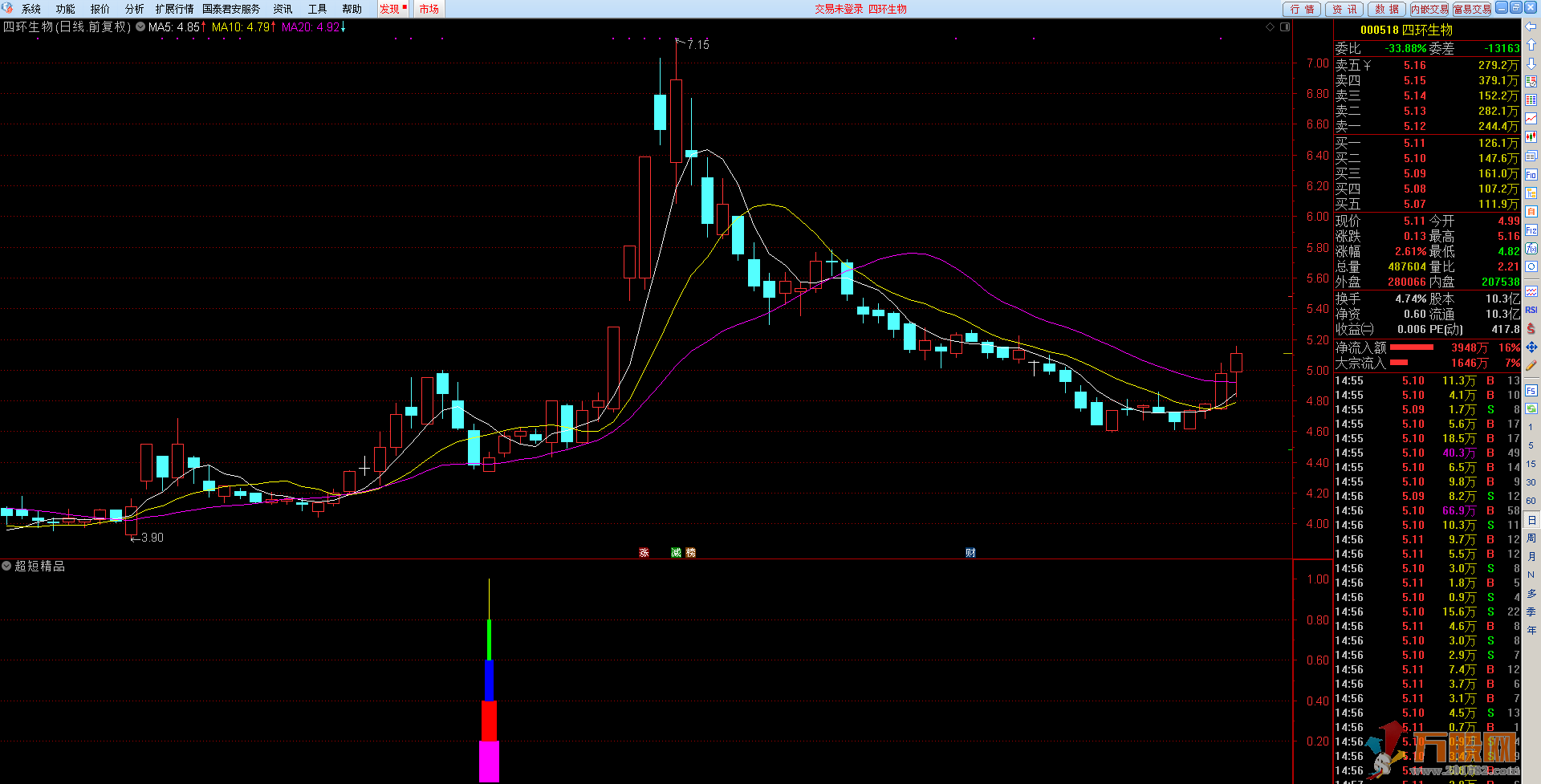This screenshot has width=1541, height=784.
Task: Select the 60-minute period
Action: pyautogui.click(x=1531, y=501)
